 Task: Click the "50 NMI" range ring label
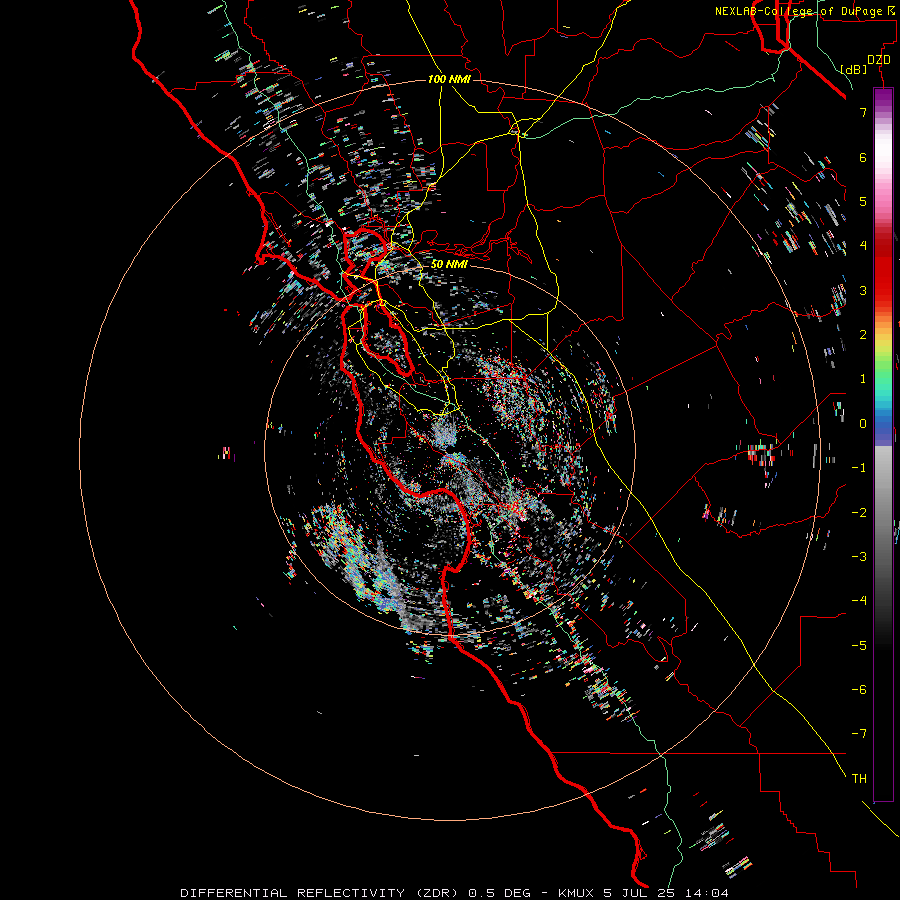[x=449, y=264]
